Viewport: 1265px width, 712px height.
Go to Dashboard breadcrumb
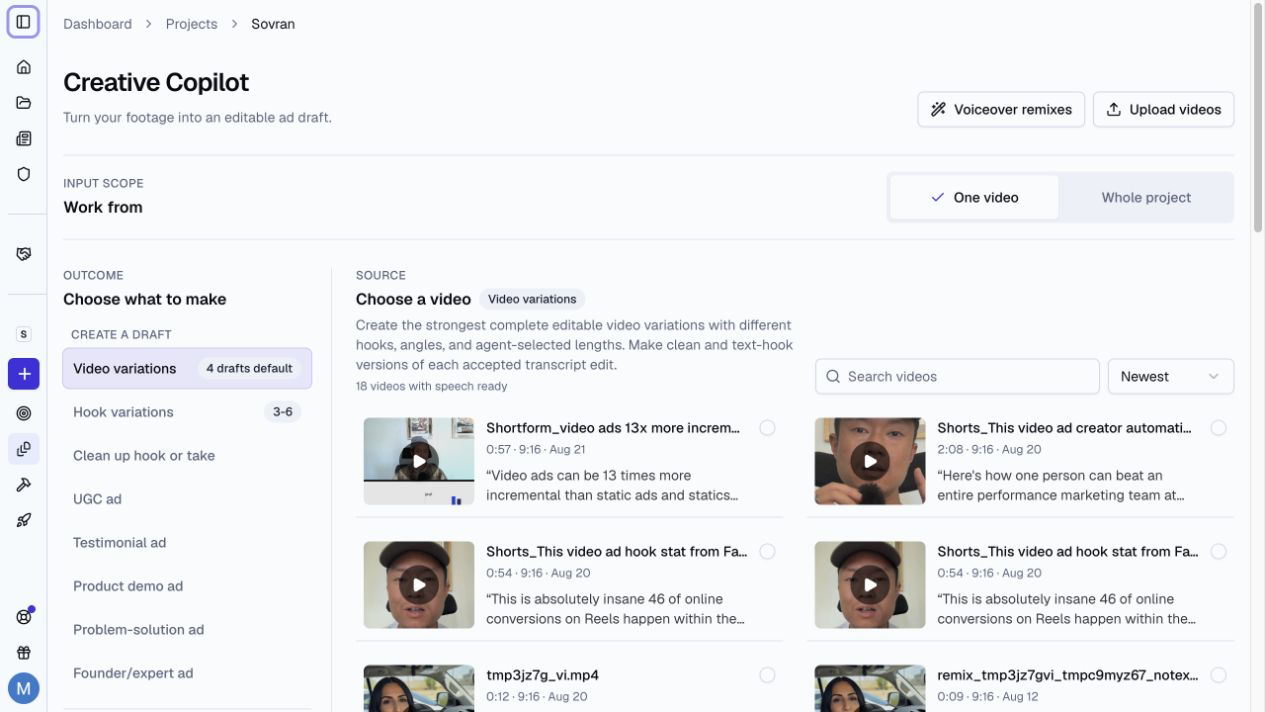97,24
